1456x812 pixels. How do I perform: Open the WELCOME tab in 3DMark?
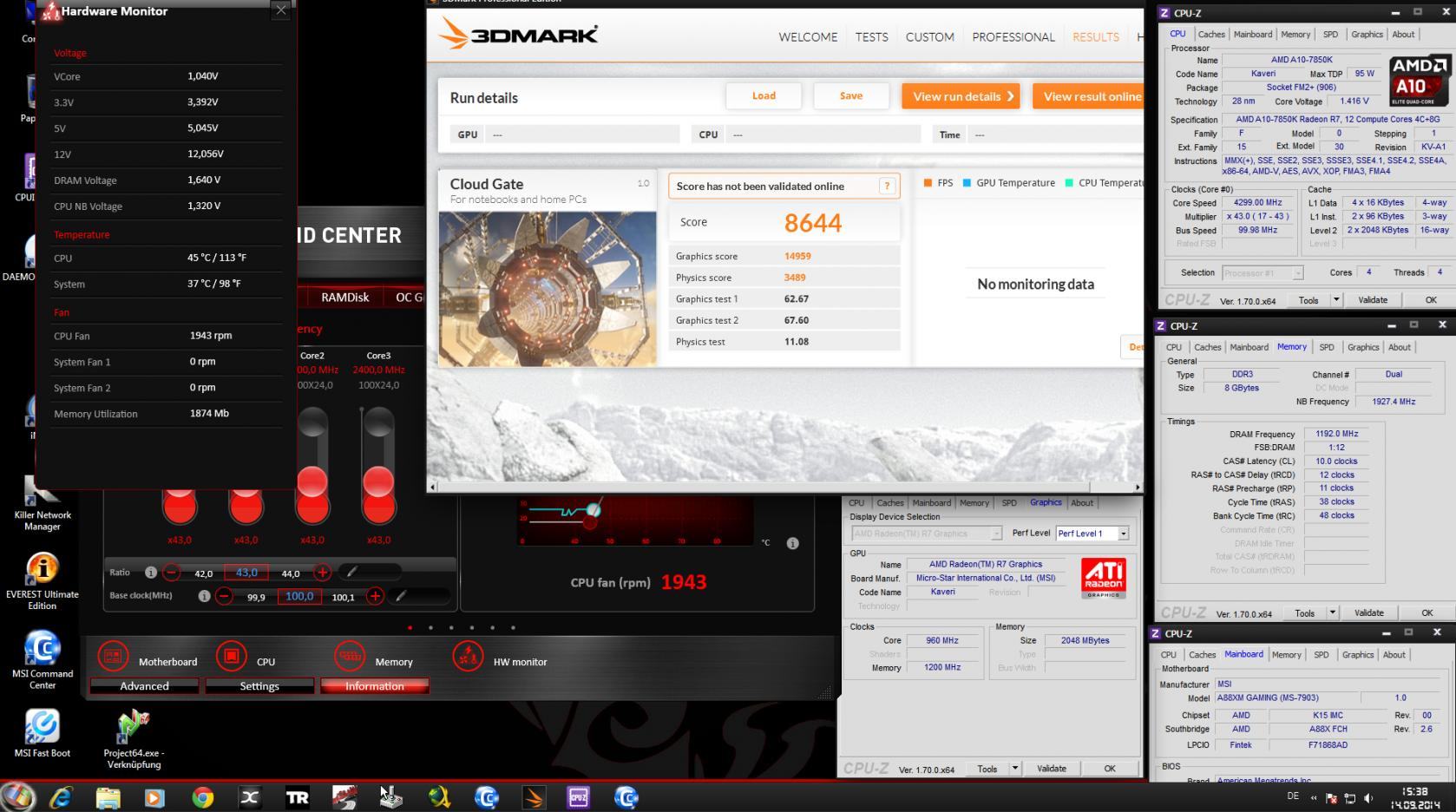point(808,36)
